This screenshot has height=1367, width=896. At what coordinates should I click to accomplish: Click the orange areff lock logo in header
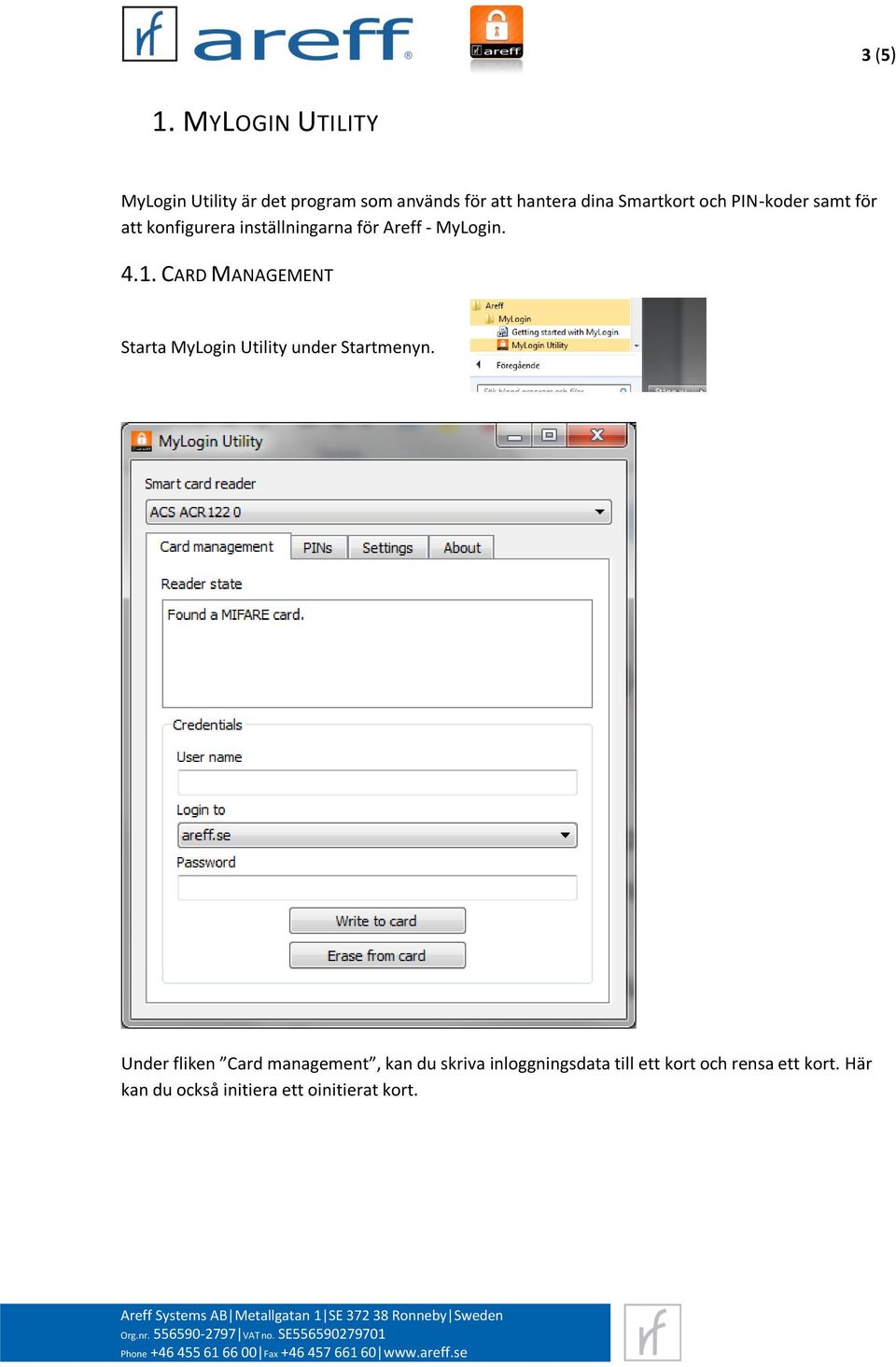[497, 34]
